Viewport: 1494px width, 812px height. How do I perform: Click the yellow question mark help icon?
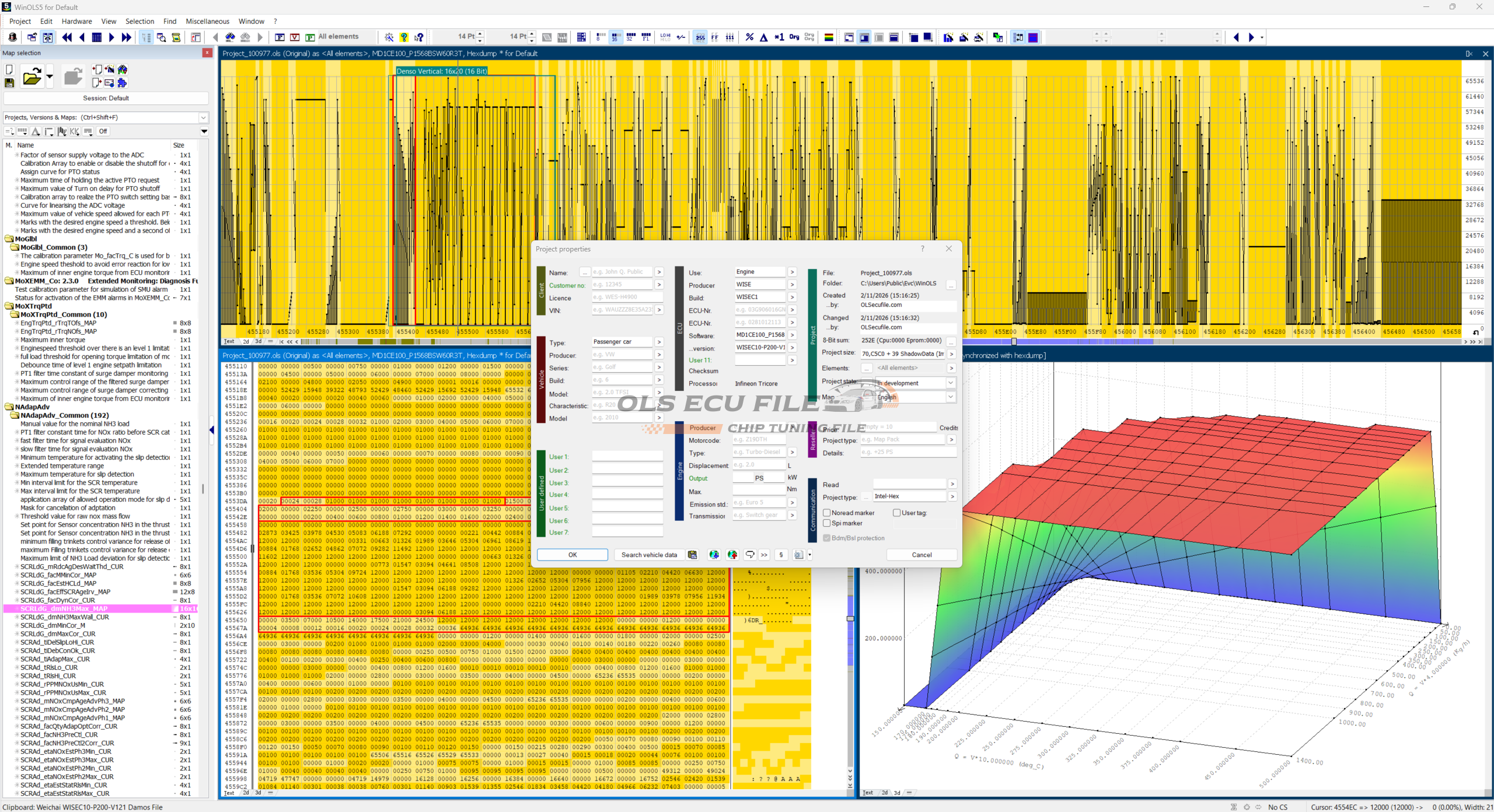pos(404,37)
